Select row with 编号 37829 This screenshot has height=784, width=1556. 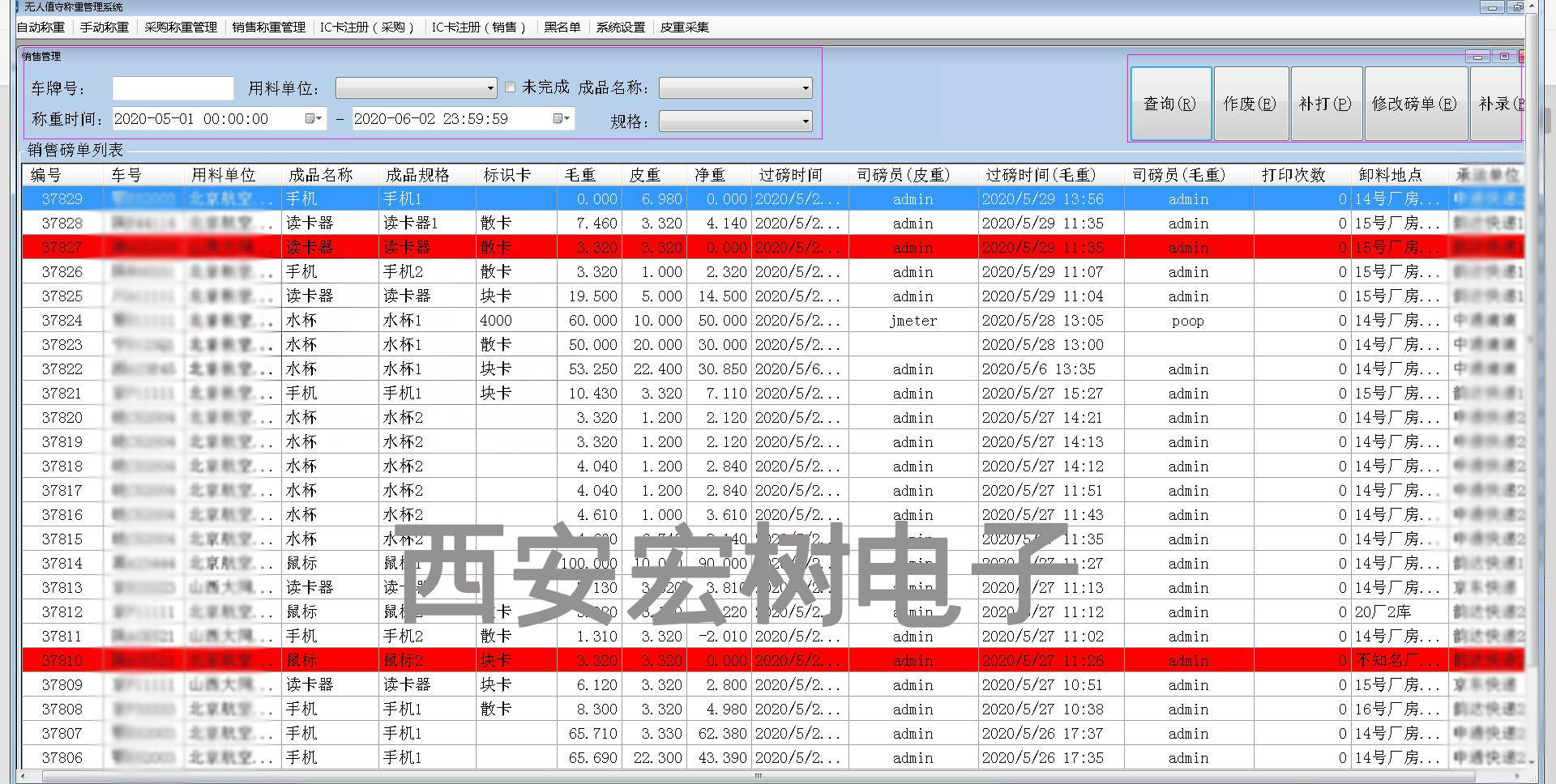[773, 199]
